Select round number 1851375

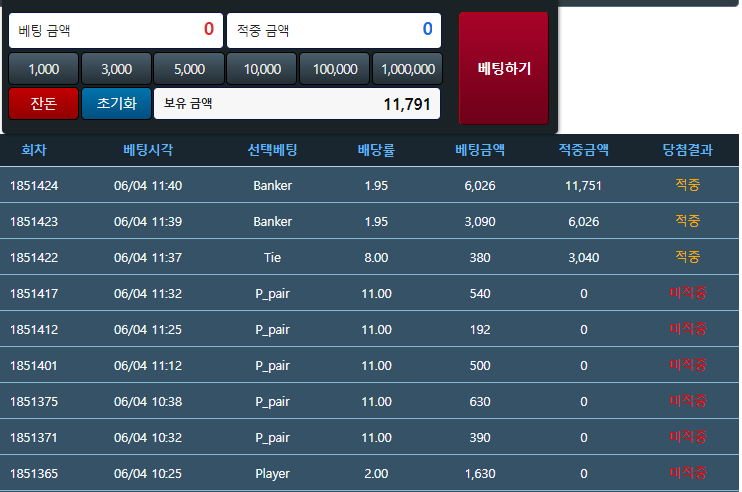[x=34, y=401]
